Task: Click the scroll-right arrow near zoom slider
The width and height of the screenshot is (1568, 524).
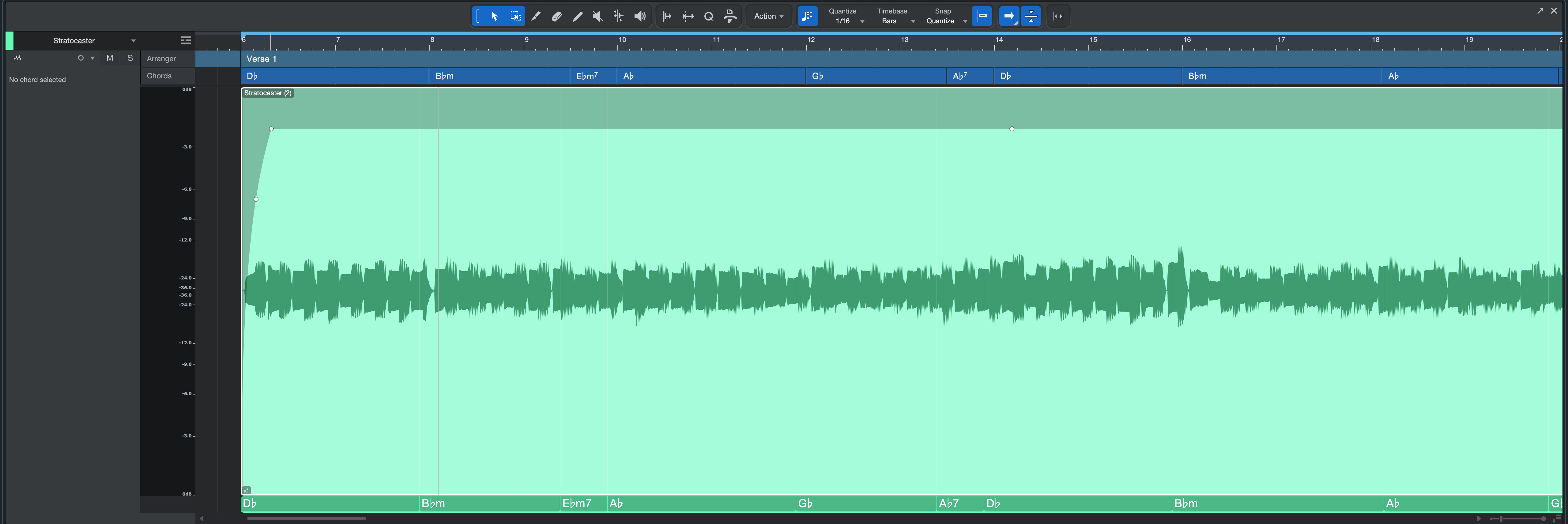Action: click(1479, 518)
